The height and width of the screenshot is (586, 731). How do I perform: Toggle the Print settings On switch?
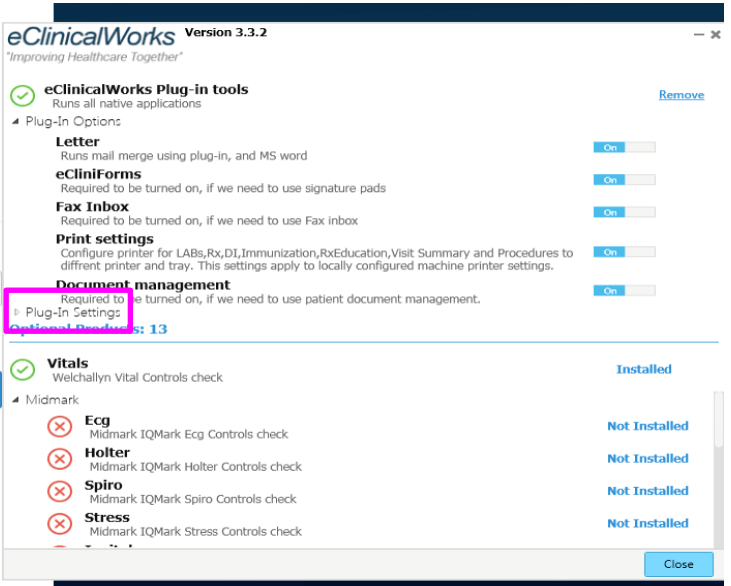pyautogui.click(x=624, y=252)
